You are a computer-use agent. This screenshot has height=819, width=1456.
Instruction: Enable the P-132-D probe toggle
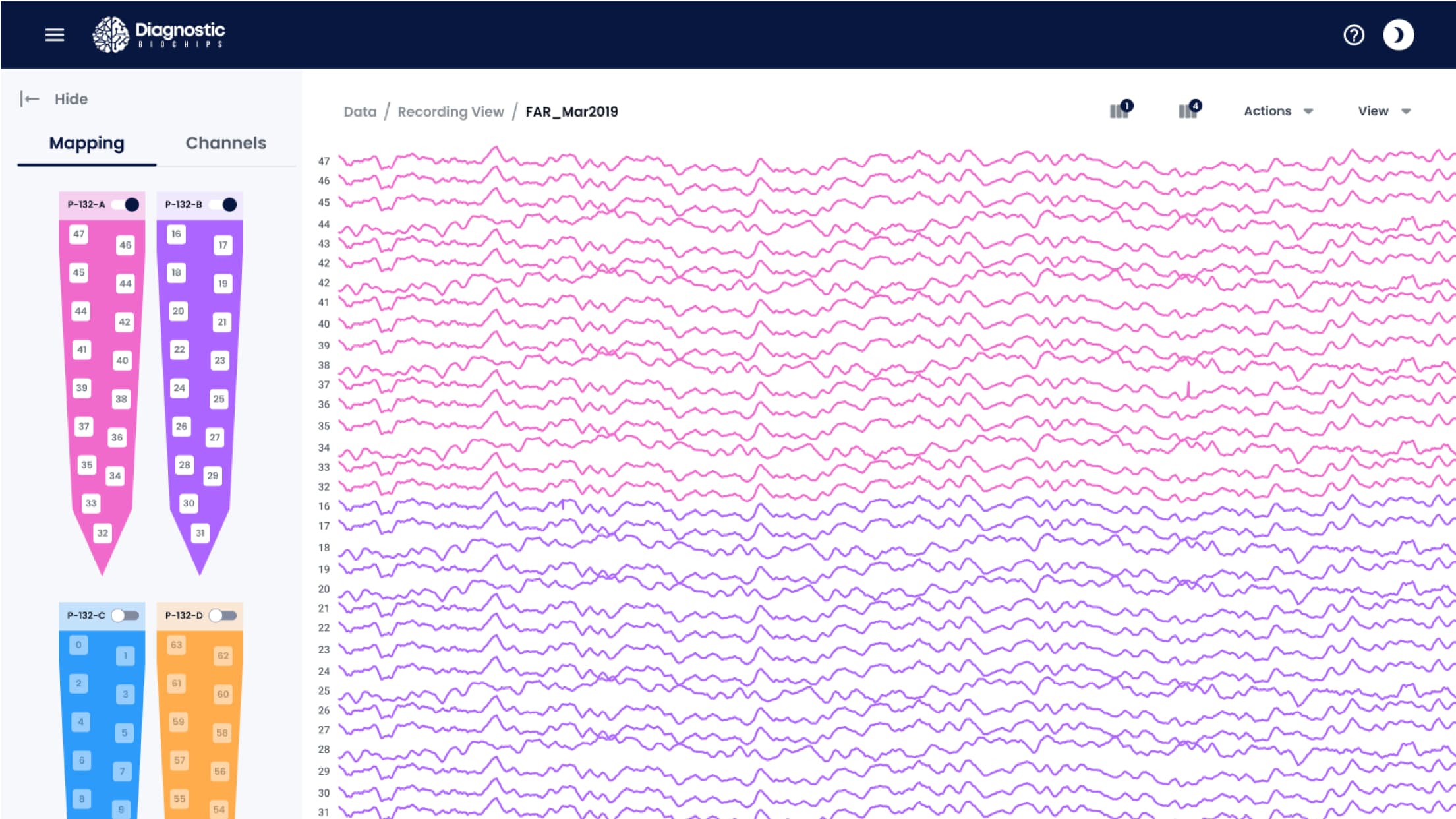222,615
